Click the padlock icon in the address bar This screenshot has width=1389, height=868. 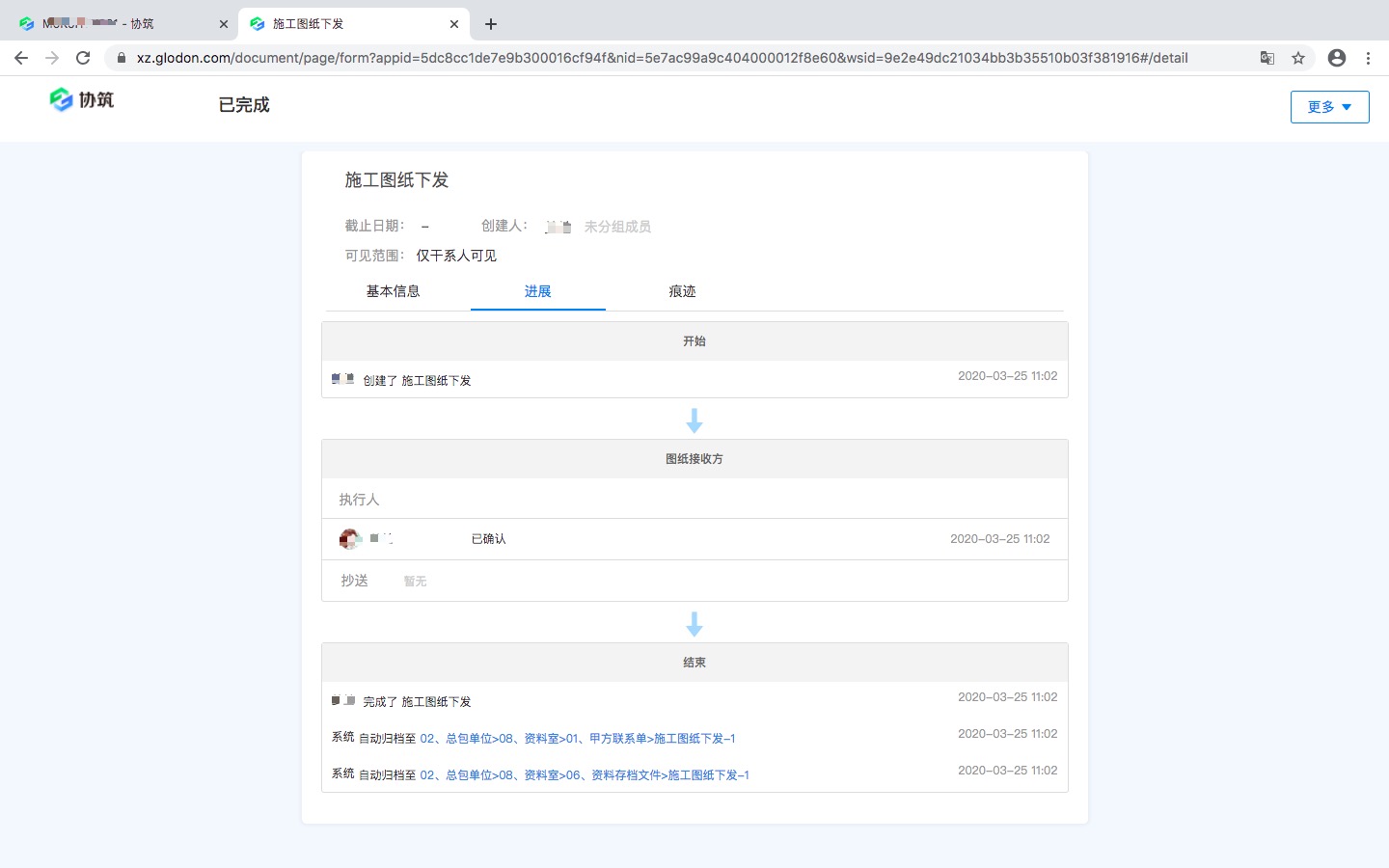120,58
